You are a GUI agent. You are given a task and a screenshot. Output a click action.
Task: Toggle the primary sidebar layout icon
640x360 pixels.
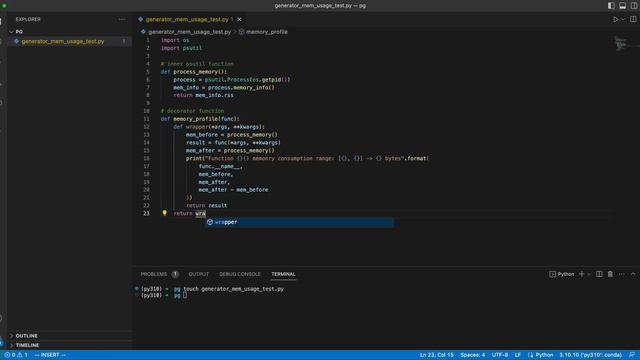[x=611, y=6]
